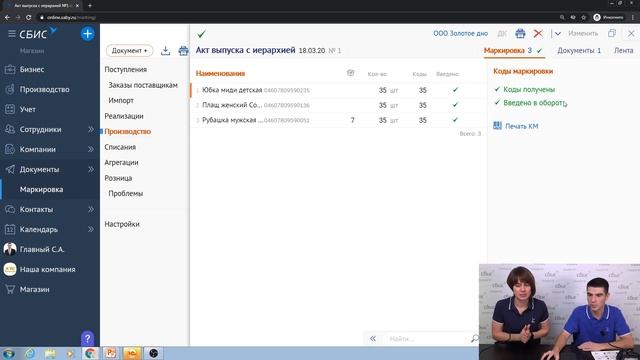Click the help question mark icon
The width and height of the screenshot is (640, 360).
click(87, 338)
